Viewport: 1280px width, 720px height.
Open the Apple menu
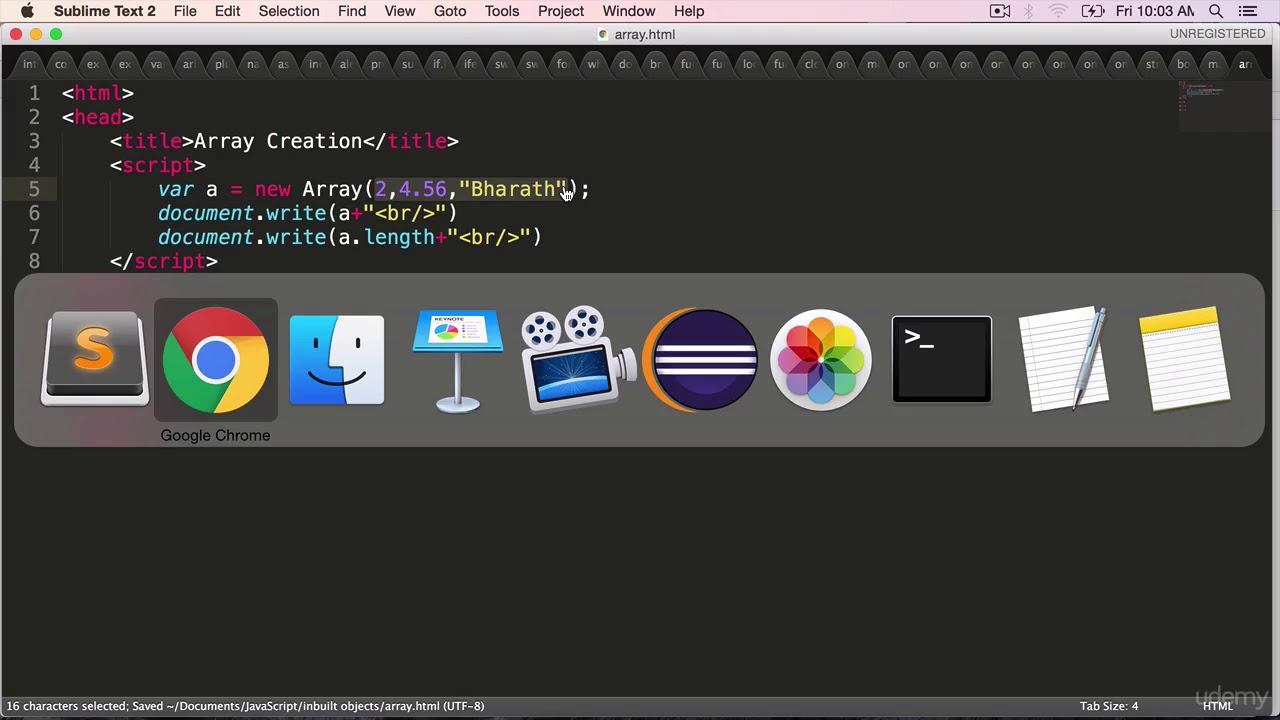pyautogui.click(x=27, y=11)
